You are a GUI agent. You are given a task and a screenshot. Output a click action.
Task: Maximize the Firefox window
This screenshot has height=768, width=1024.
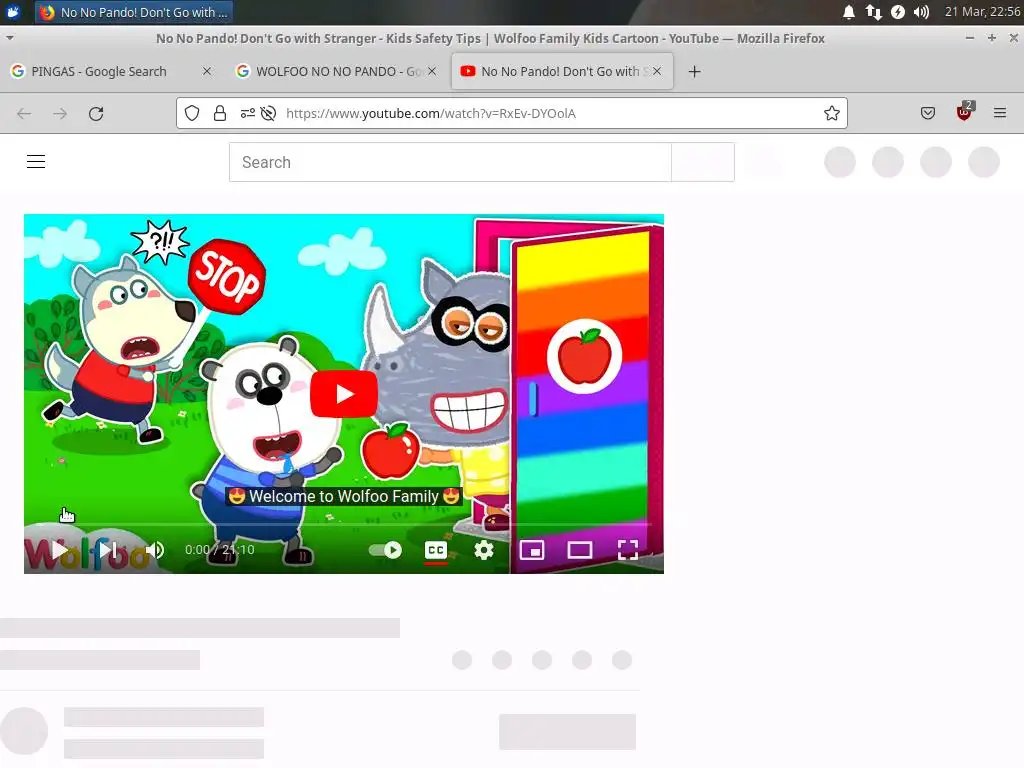[x=992, y=38]
